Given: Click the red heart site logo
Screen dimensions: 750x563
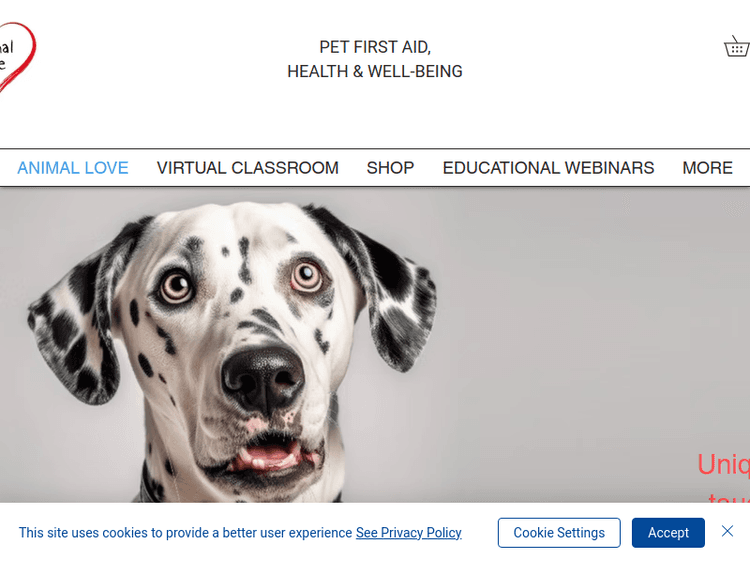Looking at the screenshot, I should 16,57.
